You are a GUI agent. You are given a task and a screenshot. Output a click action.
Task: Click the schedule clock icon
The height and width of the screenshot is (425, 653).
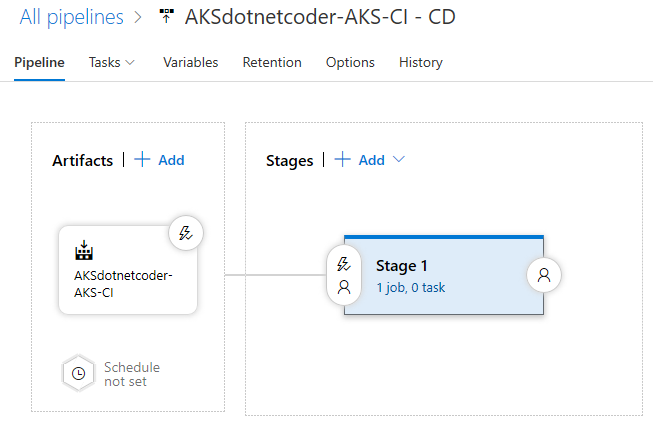(78, 373)
